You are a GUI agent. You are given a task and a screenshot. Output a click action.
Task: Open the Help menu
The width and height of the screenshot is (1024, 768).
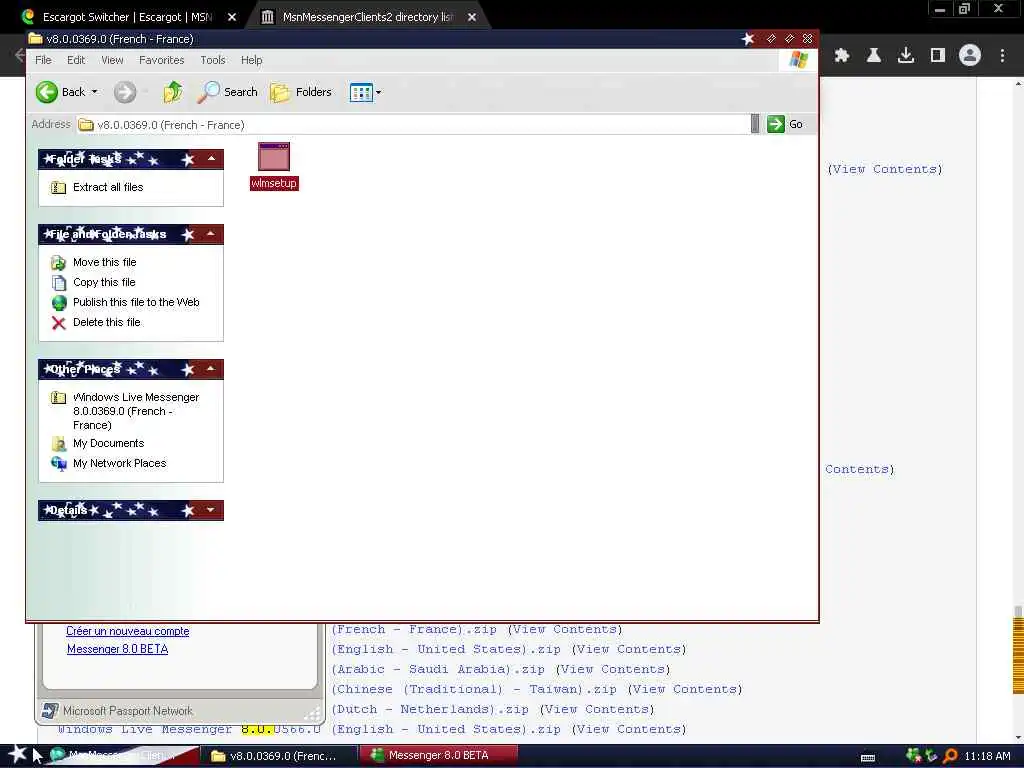tap(251, 60)
